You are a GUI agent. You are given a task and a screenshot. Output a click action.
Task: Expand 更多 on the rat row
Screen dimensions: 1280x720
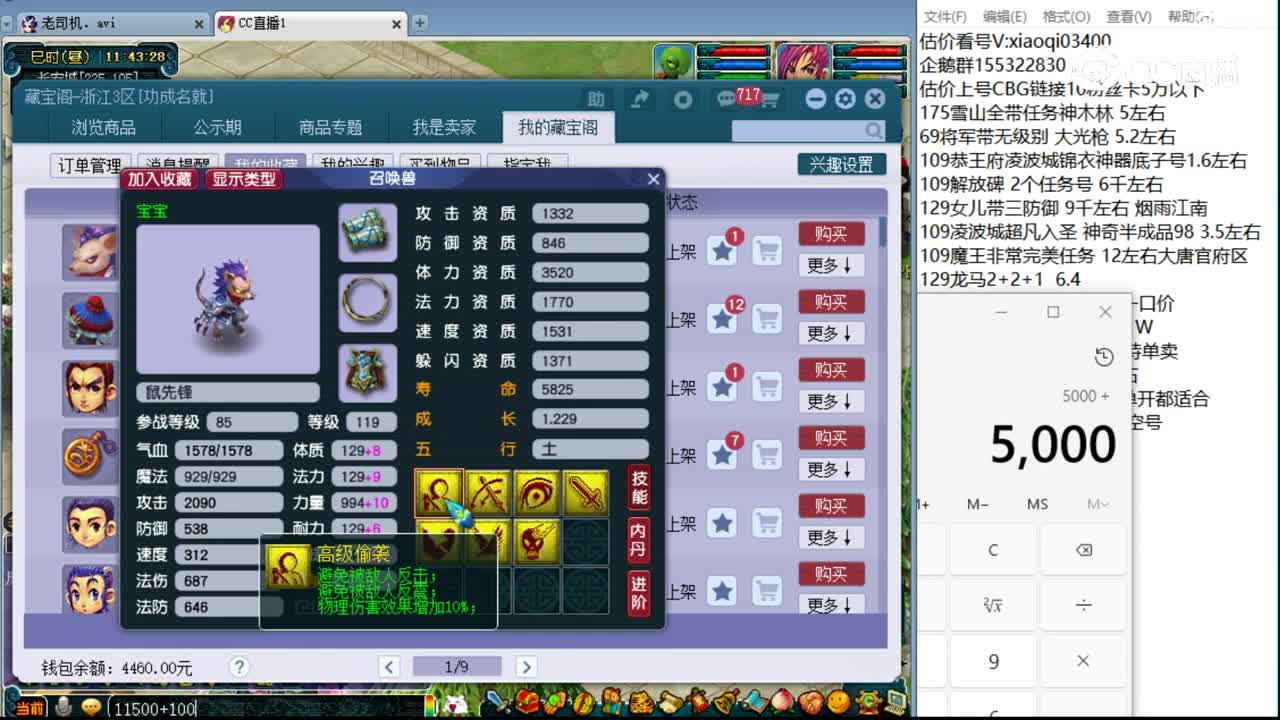[x=831, y=265]
